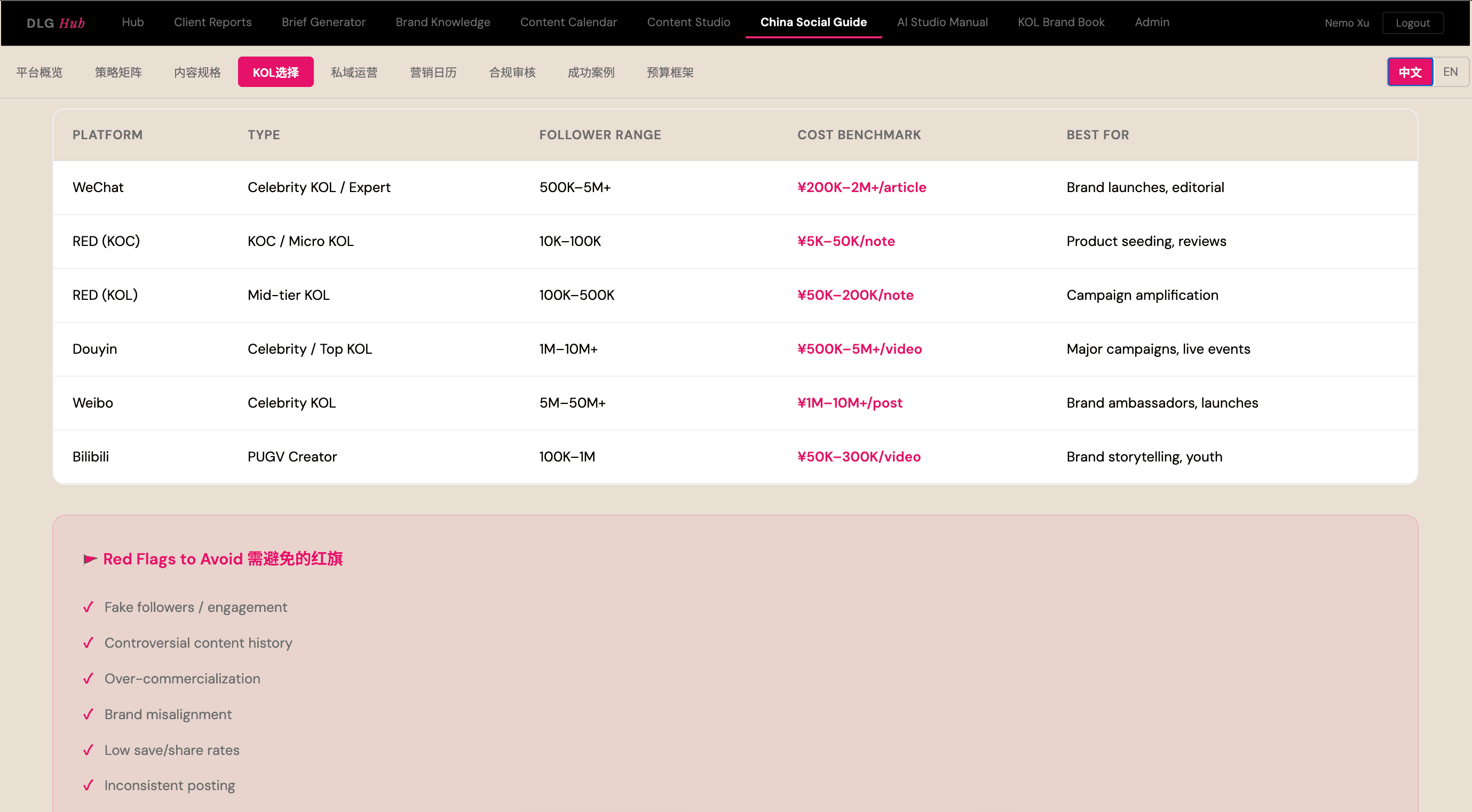The image size is (1472, 812).
Task: Click checkmark beside Low save/share rates
Action: coord(88,750)
